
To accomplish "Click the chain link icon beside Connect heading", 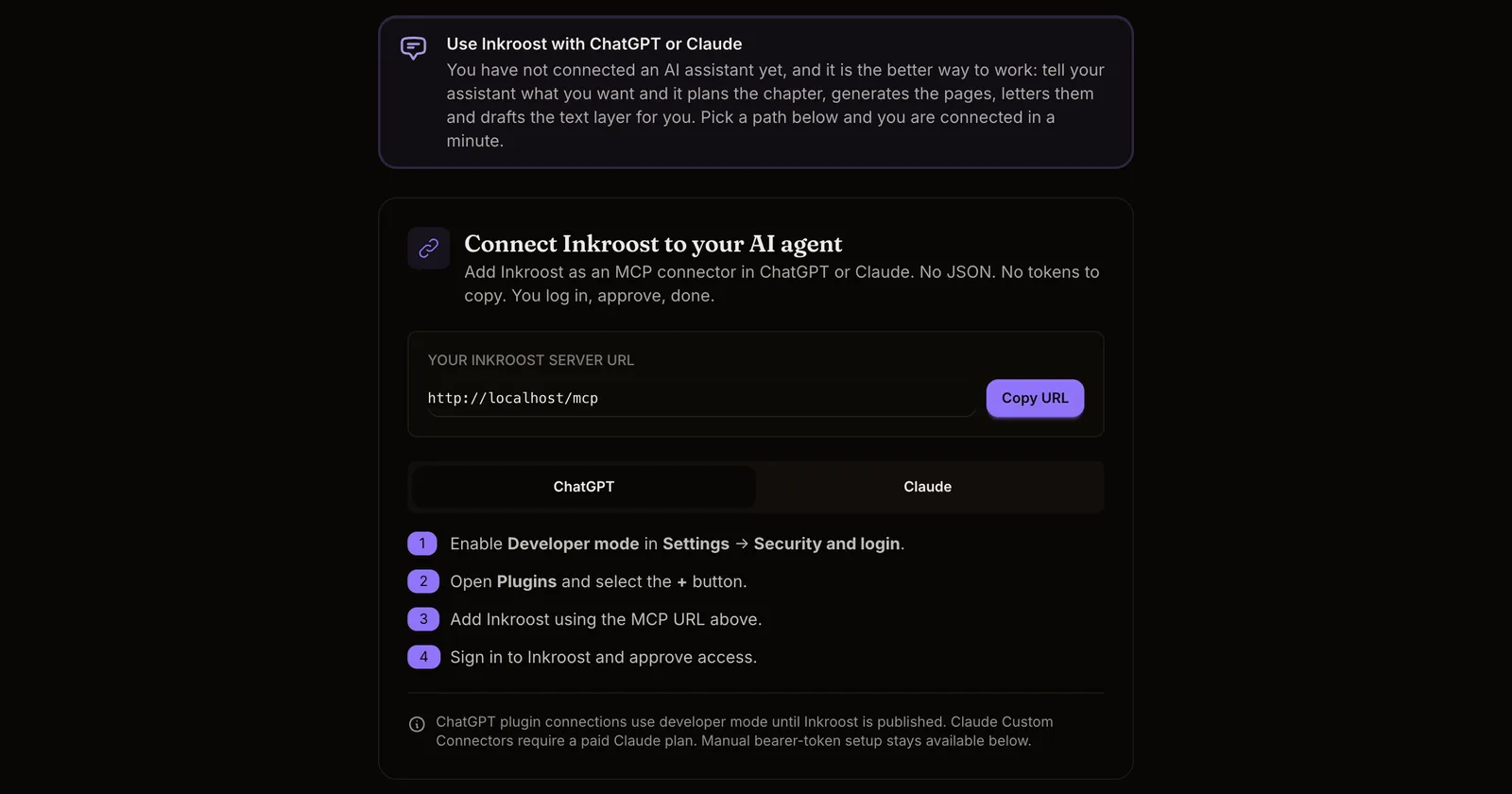I will (x=429, y=248).
